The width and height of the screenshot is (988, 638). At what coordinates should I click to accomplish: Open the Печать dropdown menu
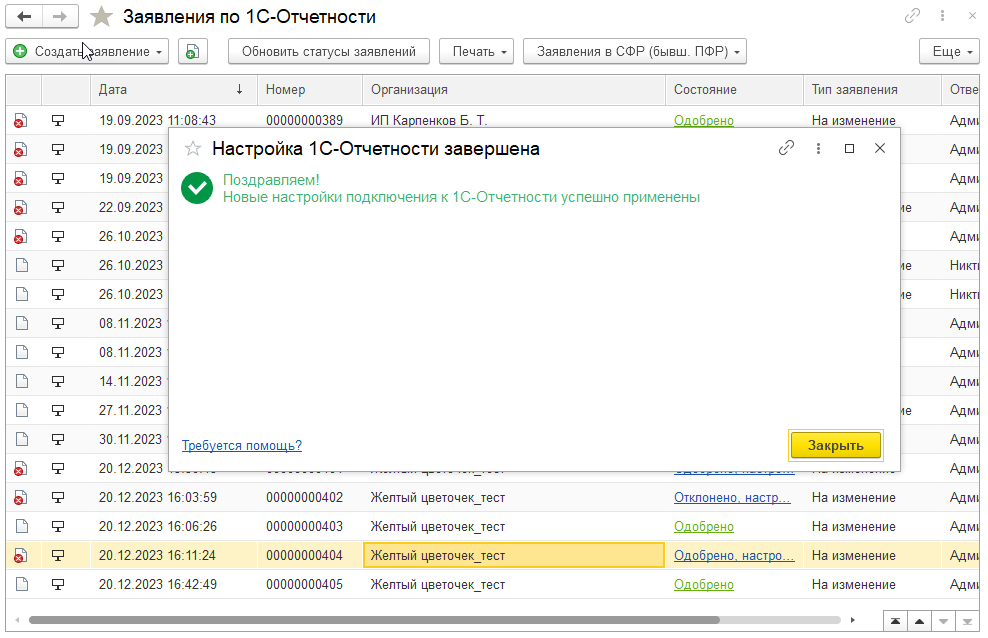point(476,52)
